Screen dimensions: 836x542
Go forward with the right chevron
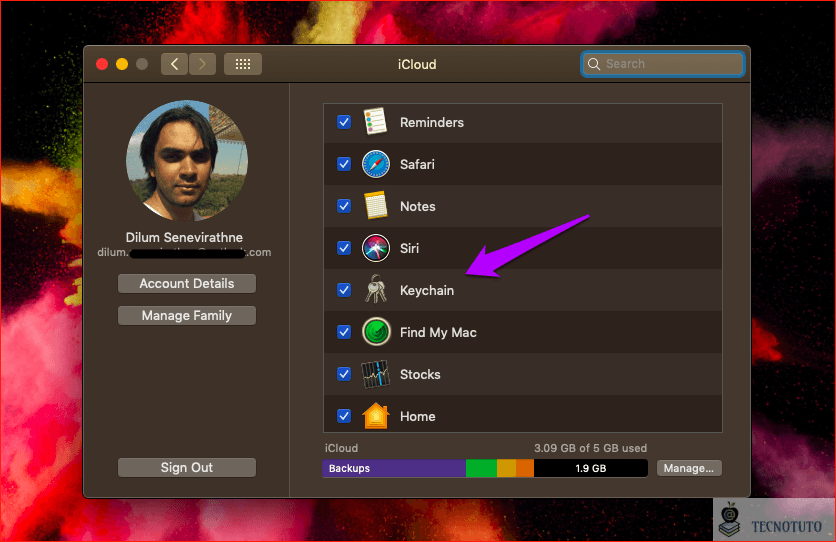(x=202, y=64)
